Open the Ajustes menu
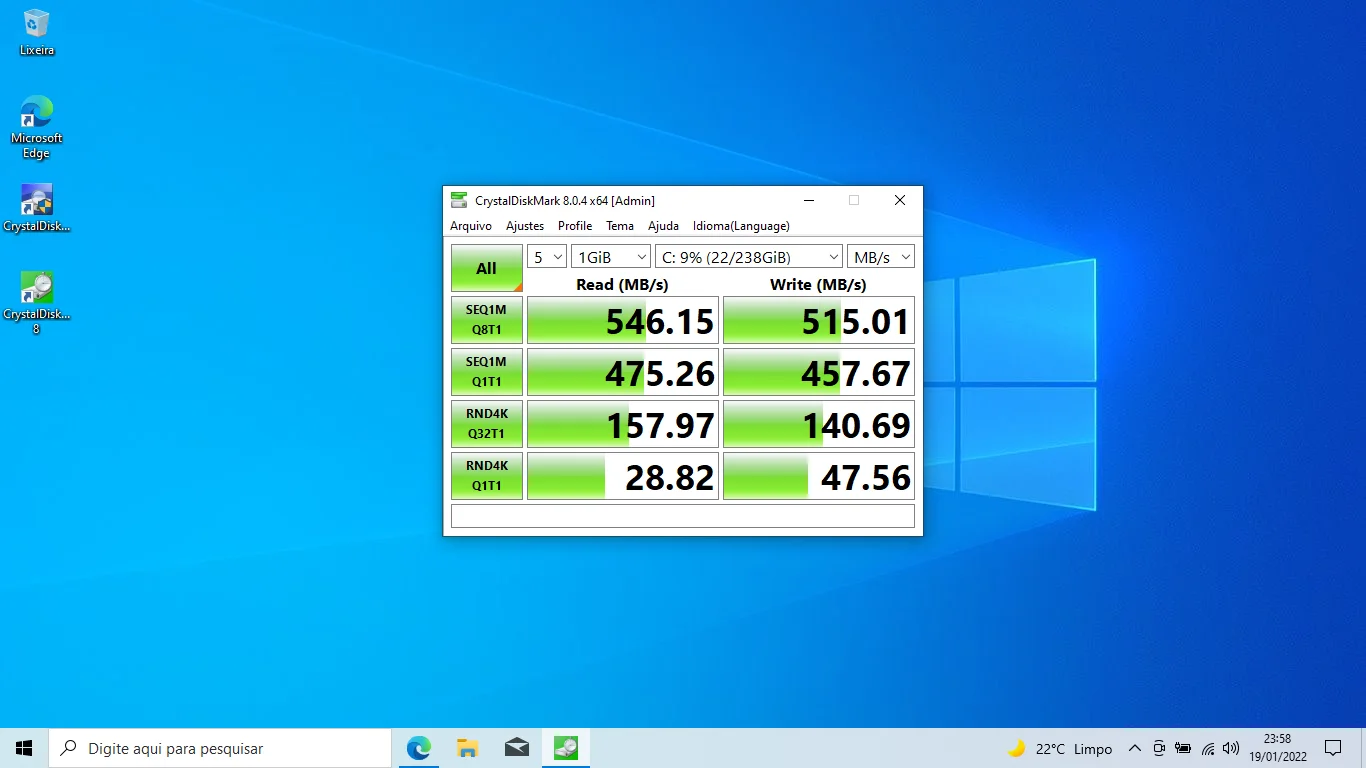 525,226
